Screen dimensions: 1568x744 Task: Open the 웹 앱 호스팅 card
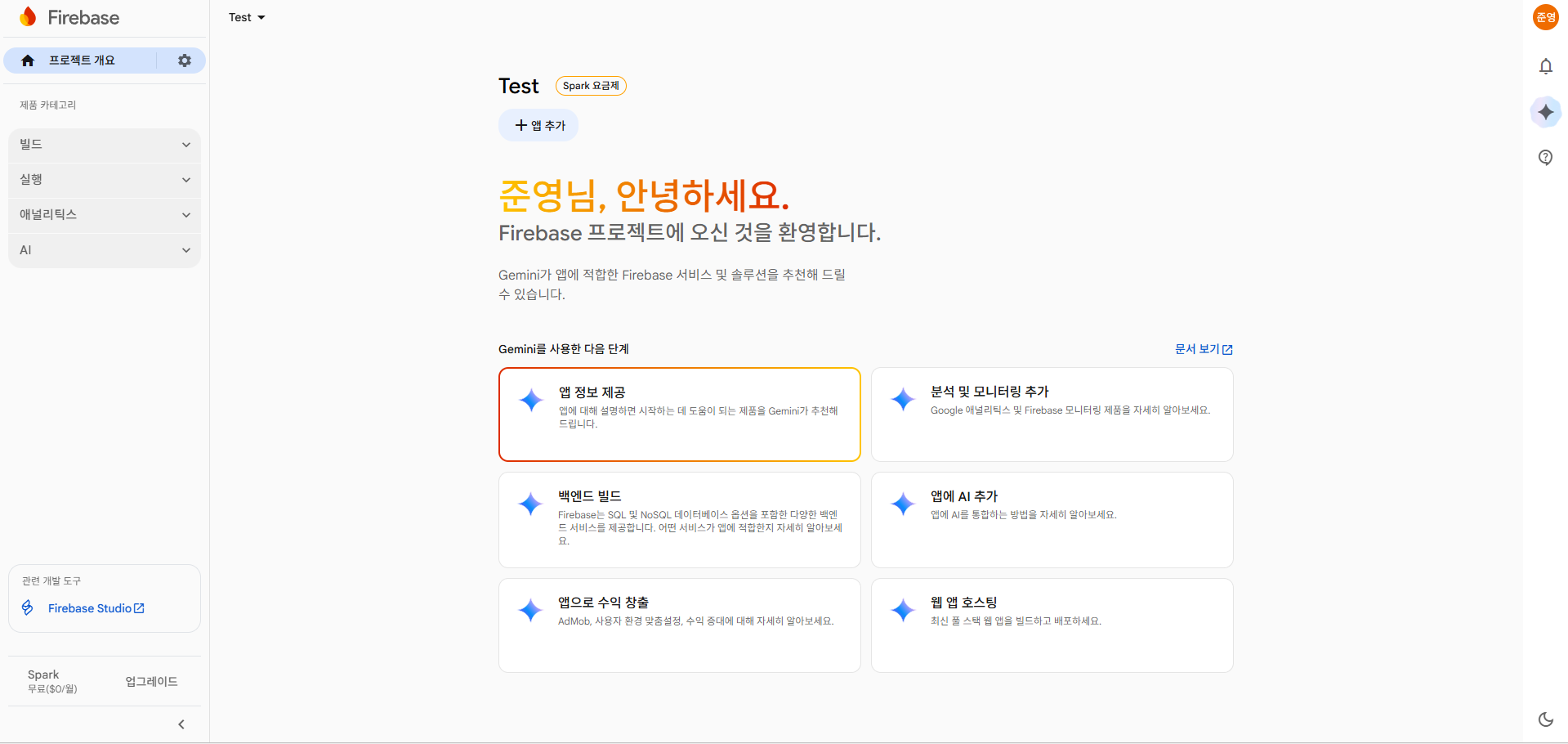[1052, 625]
